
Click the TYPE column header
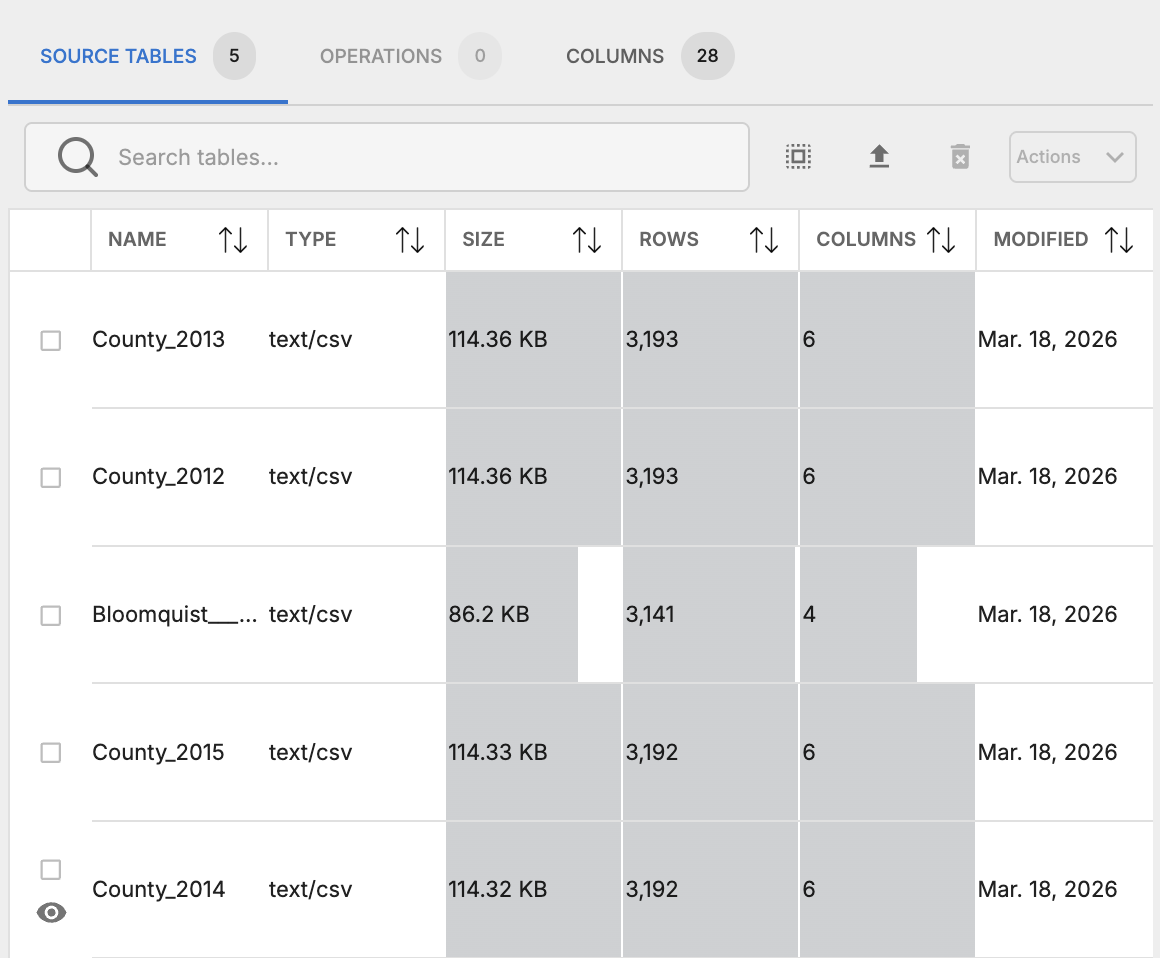pos(356,240)
